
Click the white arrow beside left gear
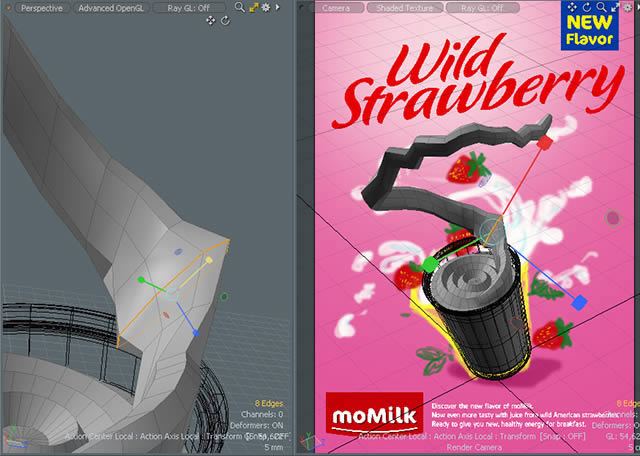pos(278,7)
